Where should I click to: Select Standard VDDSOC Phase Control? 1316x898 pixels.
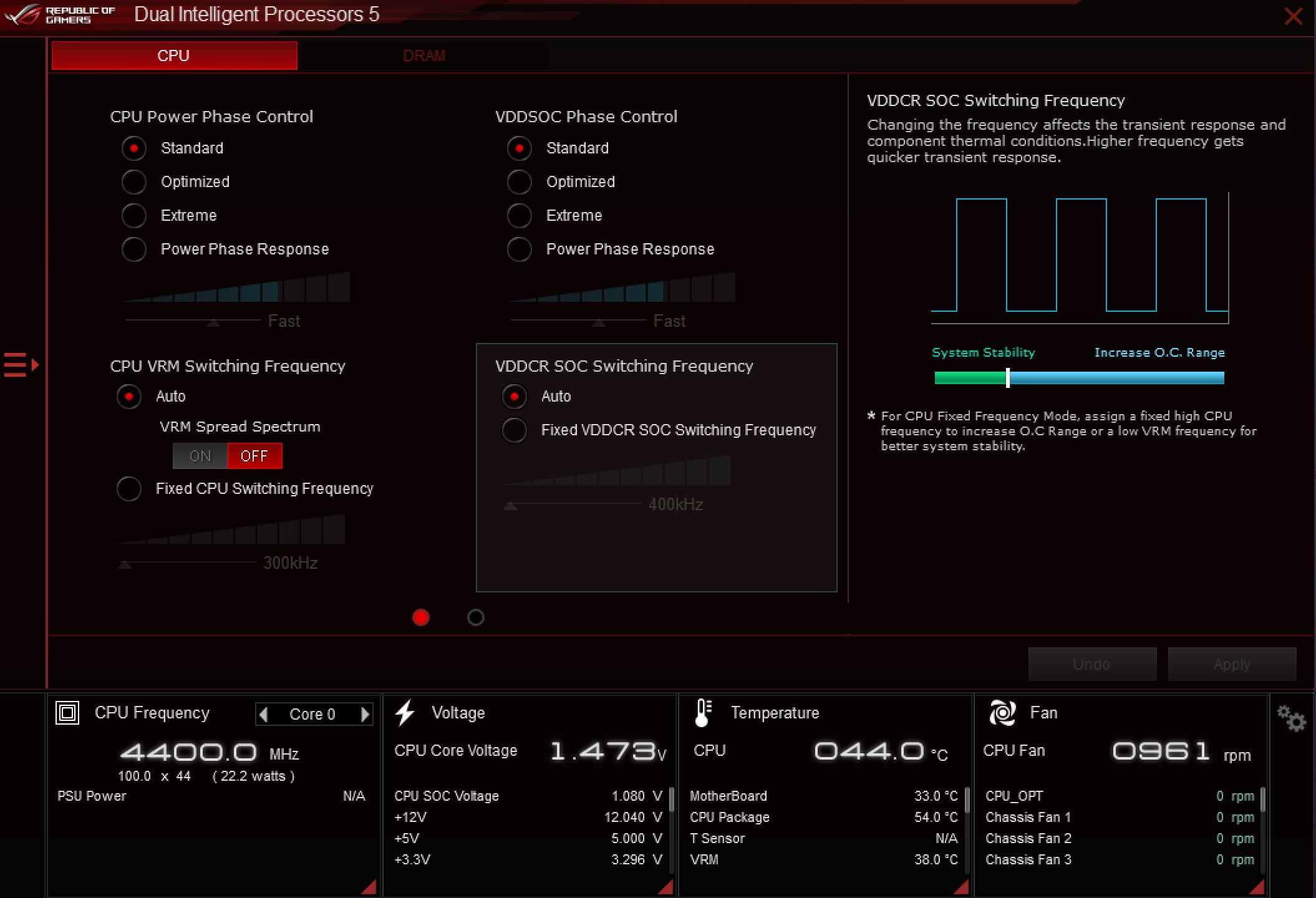coord(520,148)
